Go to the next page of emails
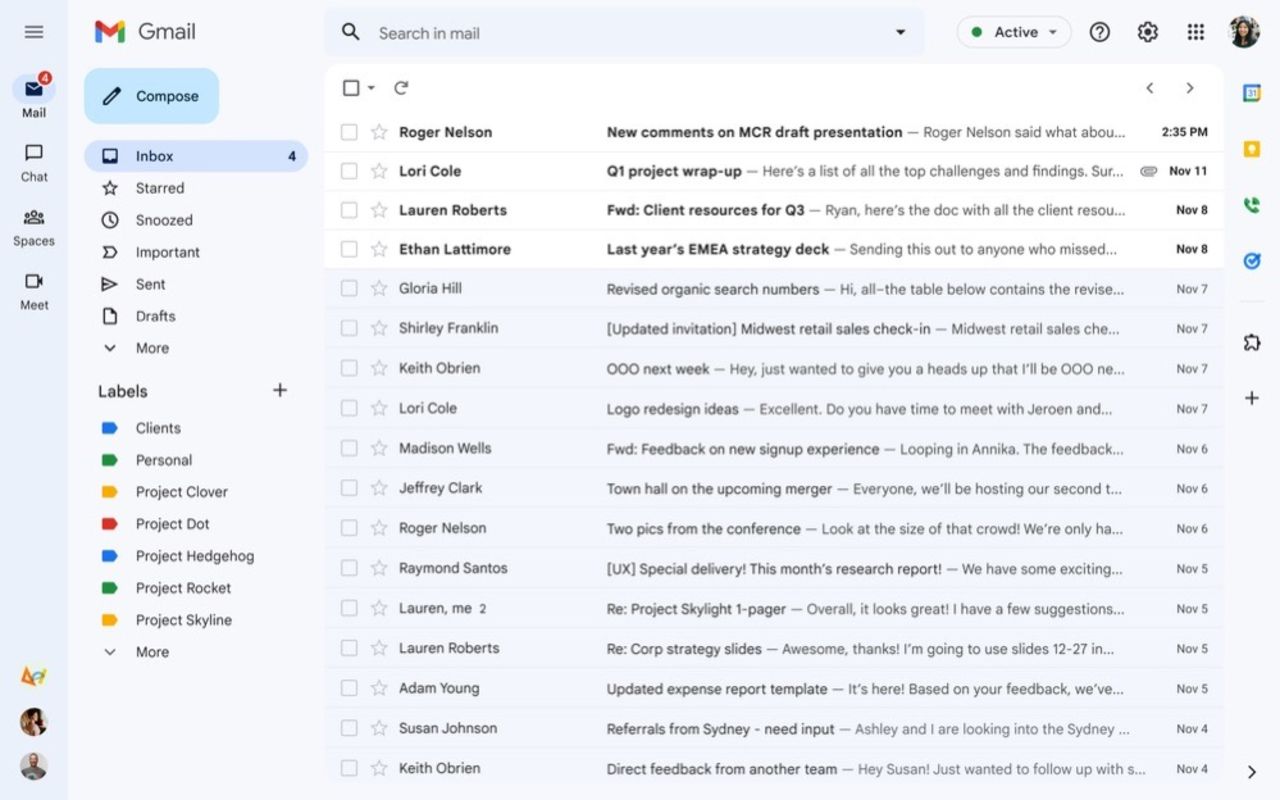Viewport: 1280px width, 800px height. [x=1189, y=87]
